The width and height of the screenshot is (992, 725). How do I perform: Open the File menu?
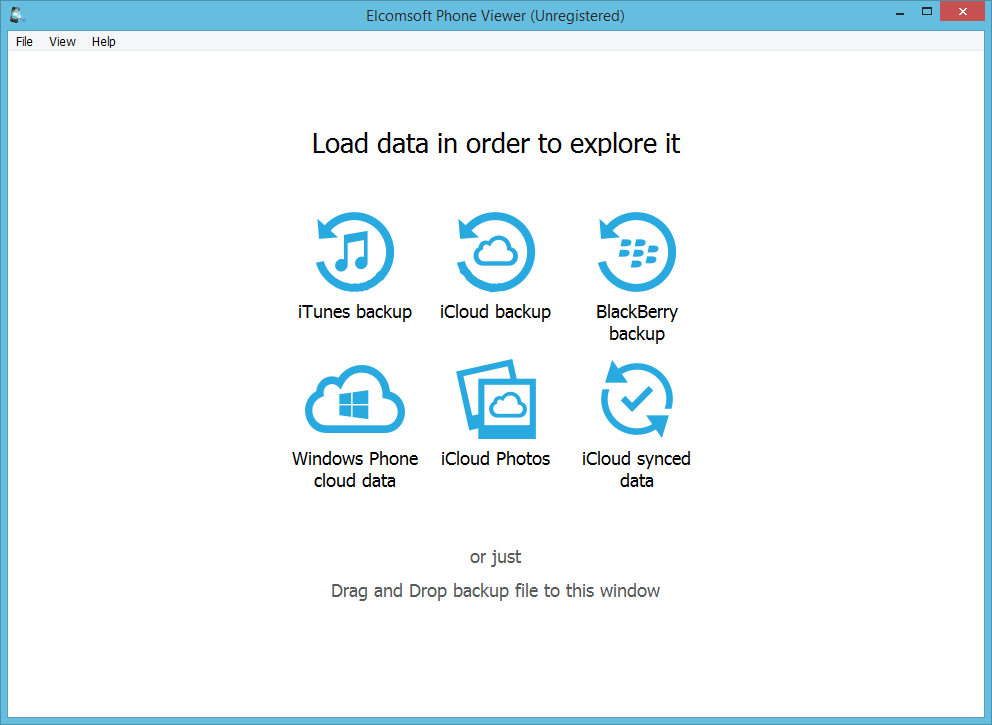pyautogui.click(x=23, y=41)
